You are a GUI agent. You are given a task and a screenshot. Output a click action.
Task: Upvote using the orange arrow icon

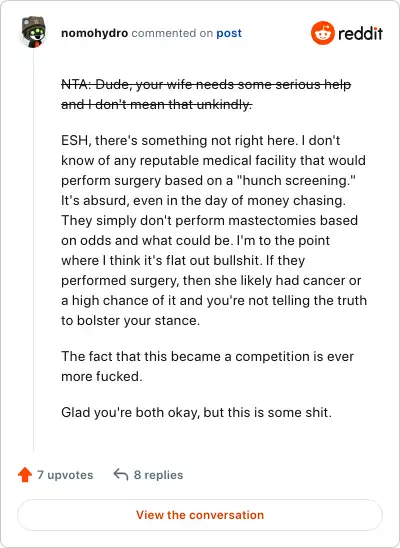click(25, 475)
